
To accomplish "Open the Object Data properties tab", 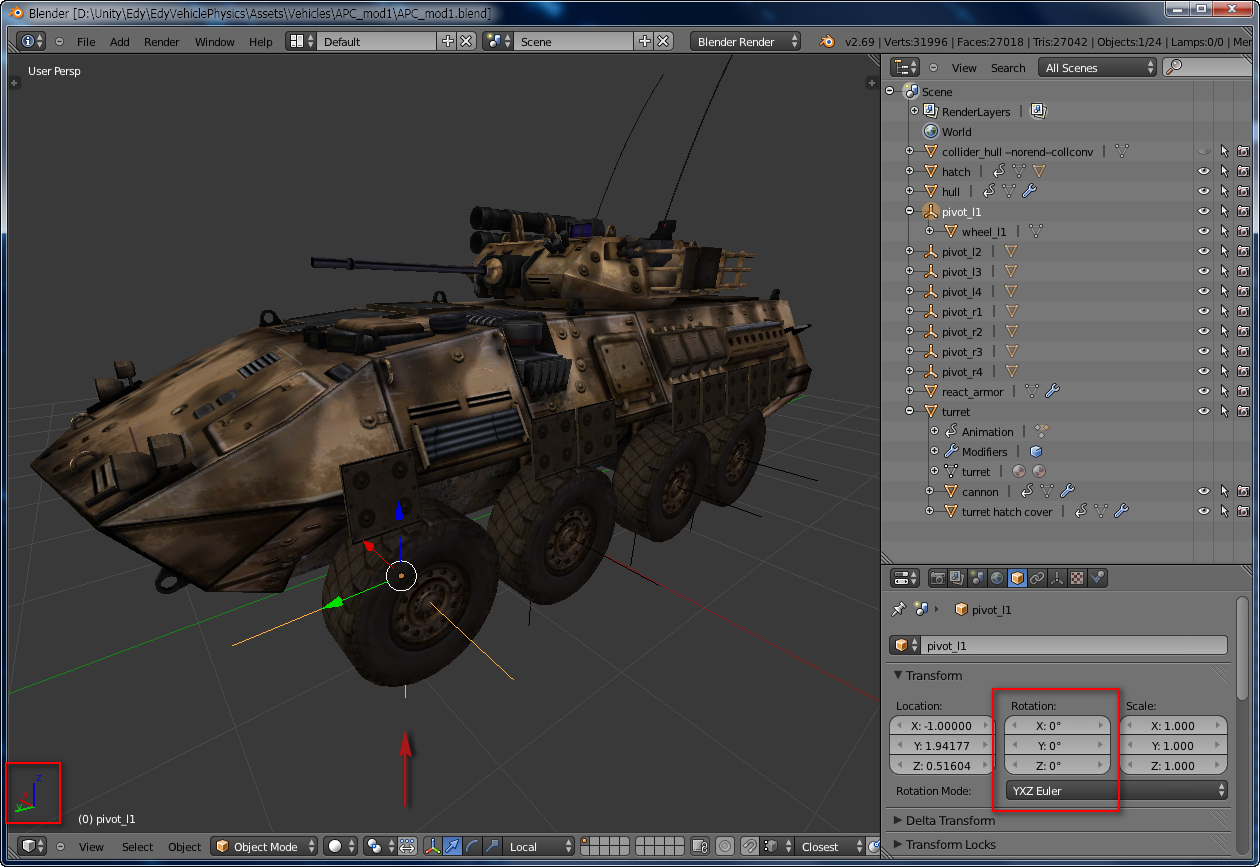I will point(1057,578).
